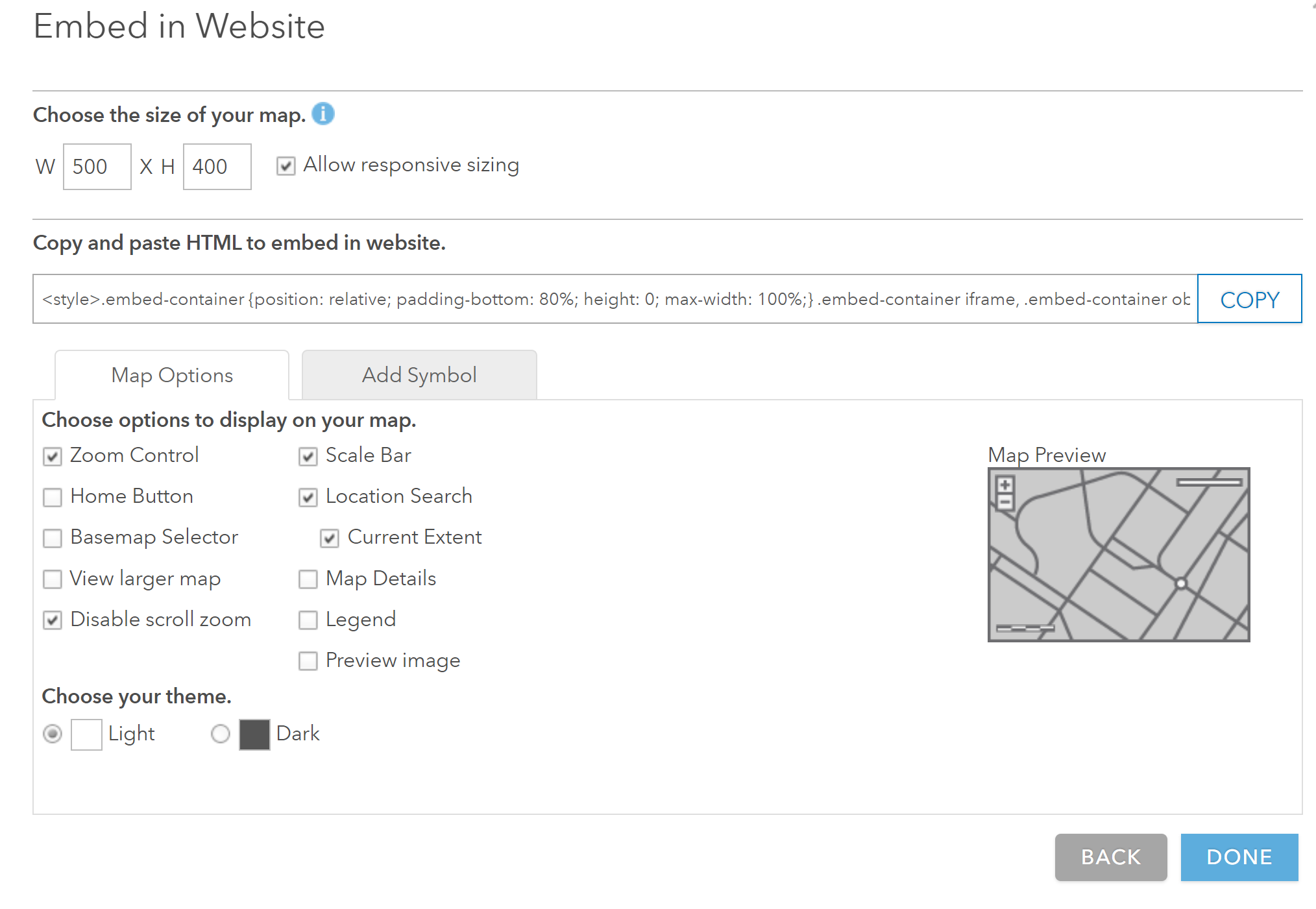Screen dimensions: 1316x909
Task: Enable the Basemap Selector option
Action: (x=53, y=538)
